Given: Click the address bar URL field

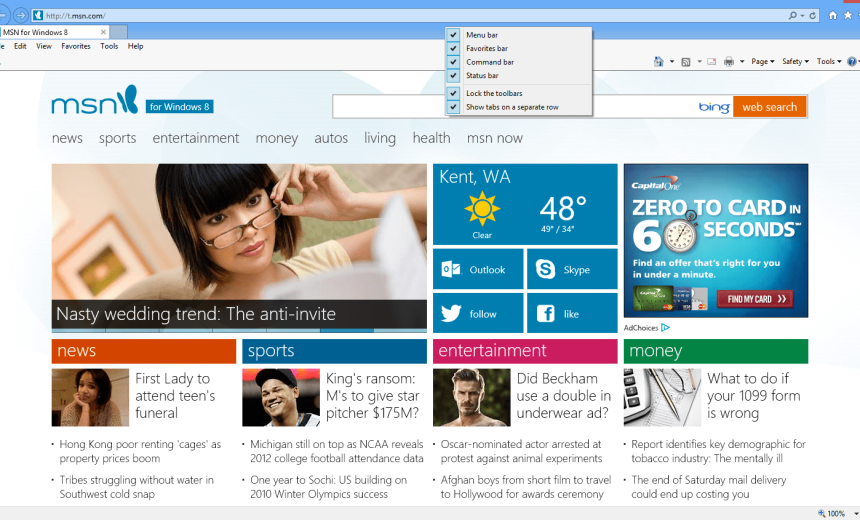Looking at the screenshot, I should click(409, 16).
